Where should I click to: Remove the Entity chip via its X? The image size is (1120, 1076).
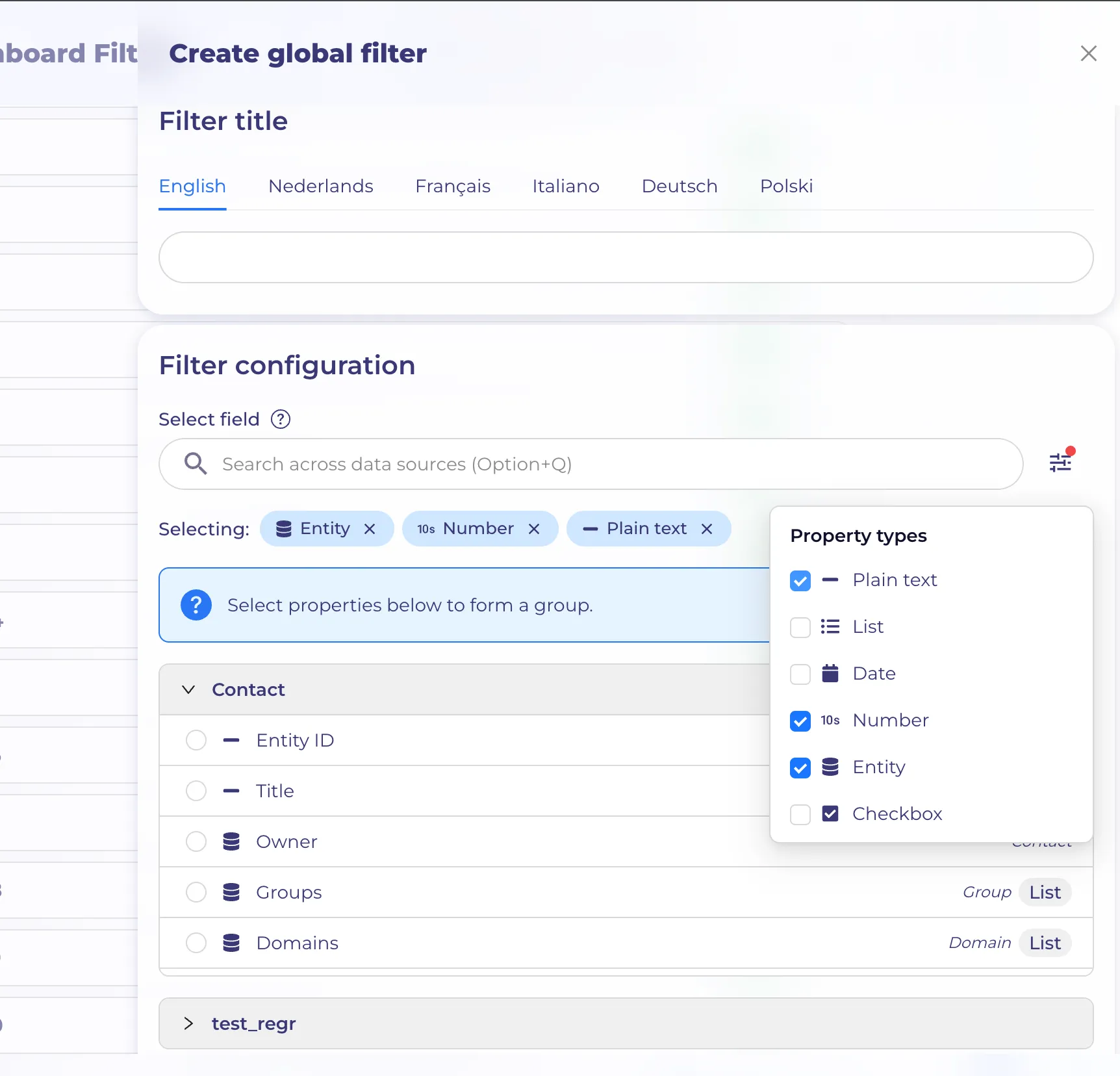point(370,529)
